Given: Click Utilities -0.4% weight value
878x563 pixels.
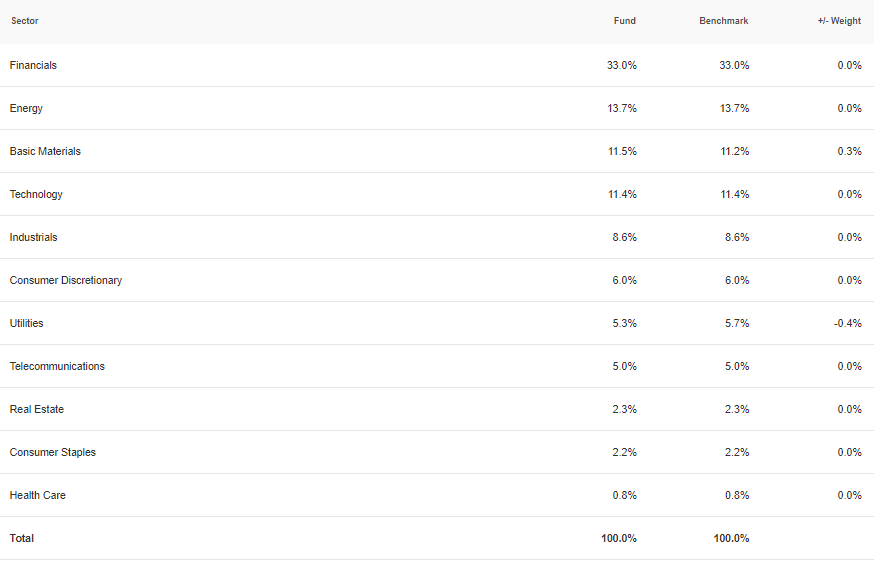Looking at the screenshot, I should coord(848,323).
